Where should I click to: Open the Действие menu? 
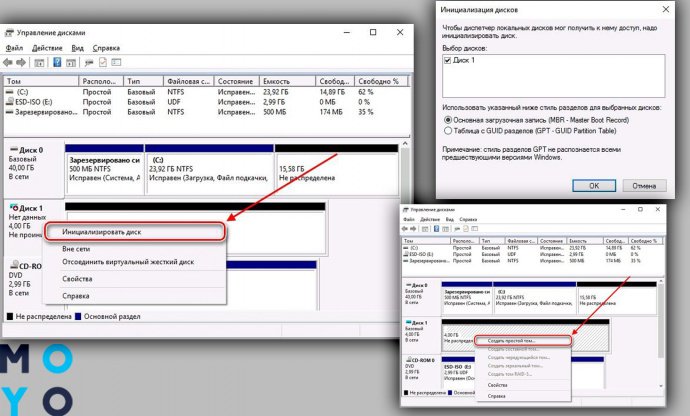47,48
